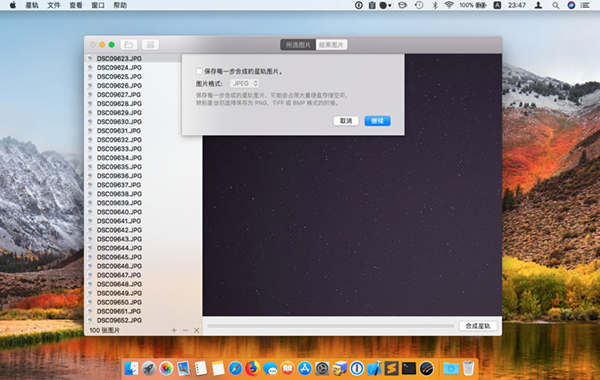Viewport: 600px width, 380px height.
Task: Click the star trail progress bar
Action: point(330,326)
